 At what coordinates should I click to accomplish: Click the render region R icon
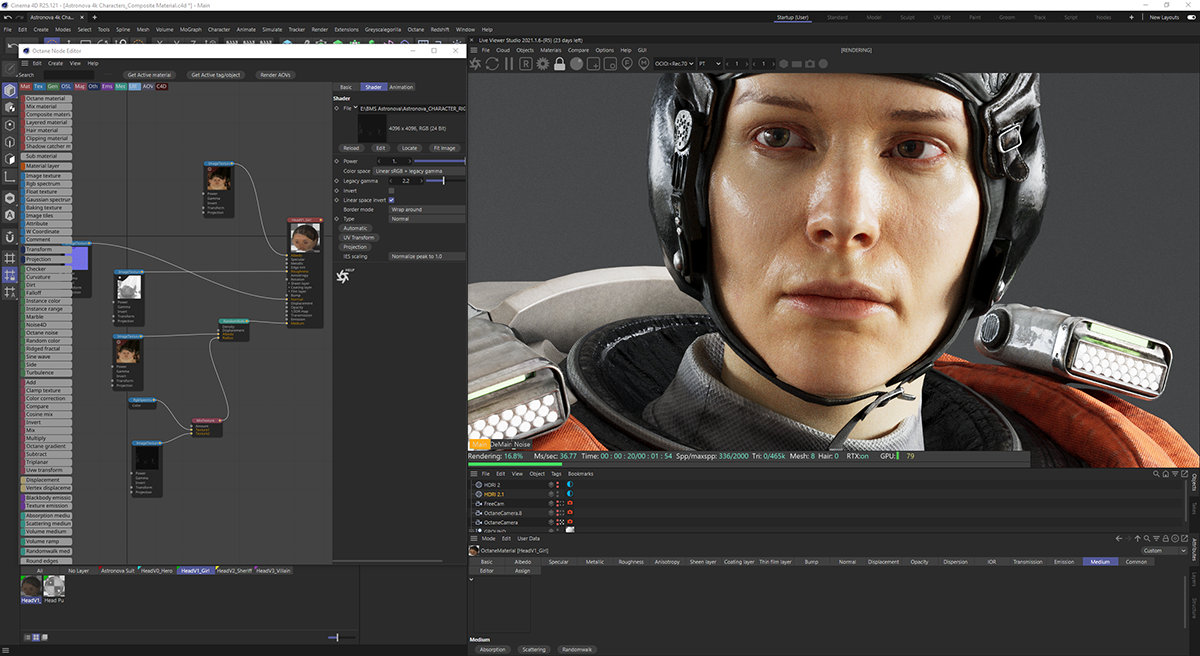click(525, 64)
